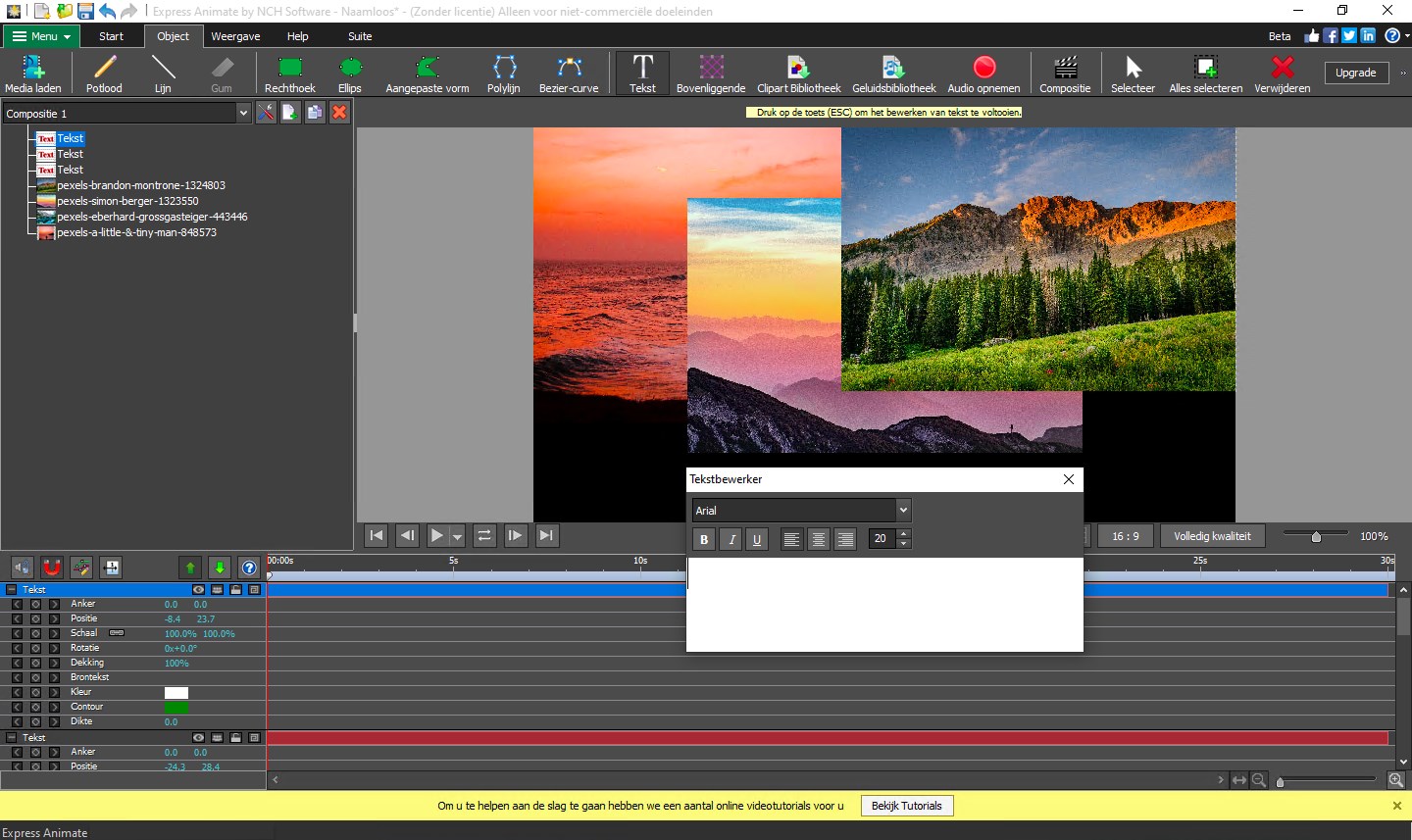The height and width of the screenshot is (840, 1412).
Task: Toggle visibility eye of first Tekst layer
Action: point(199,590)
